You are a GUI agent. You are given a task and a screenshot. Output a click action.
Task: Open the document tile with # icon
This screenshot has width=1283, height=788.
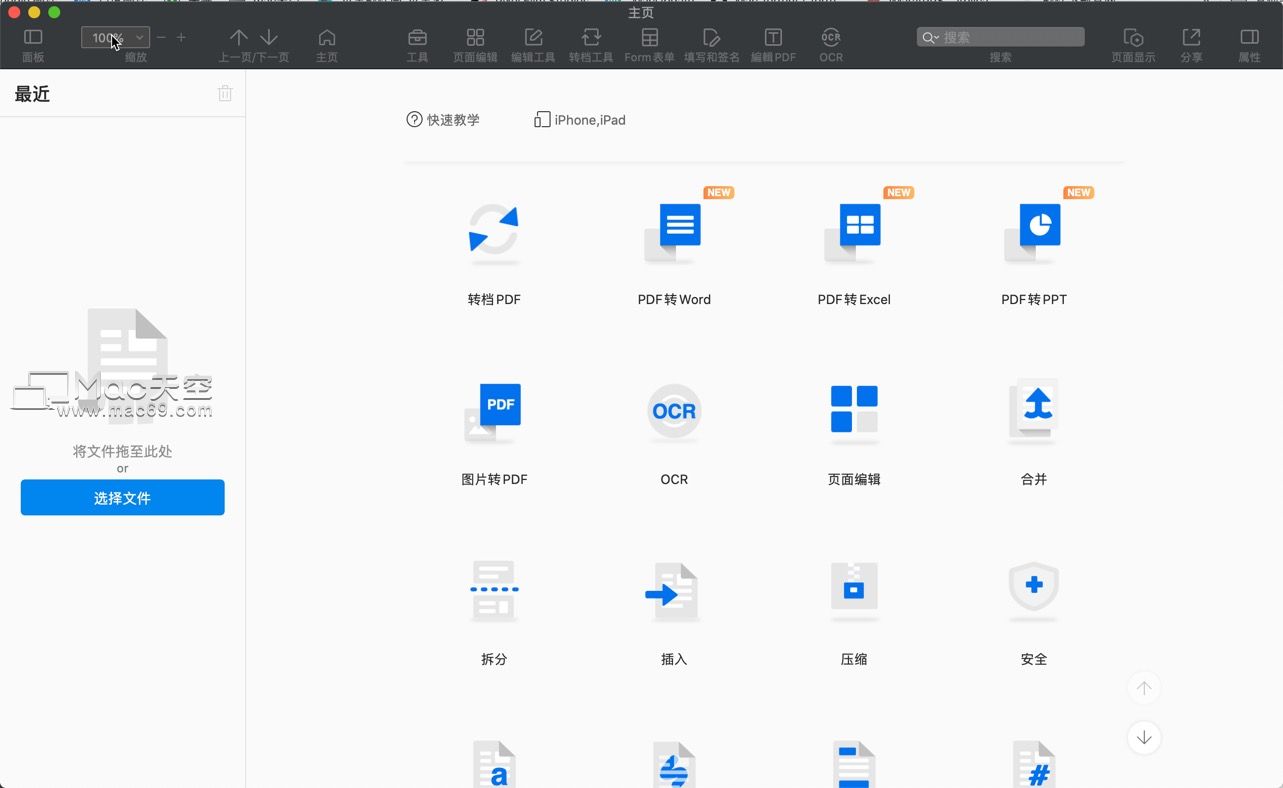[1034, 764]
